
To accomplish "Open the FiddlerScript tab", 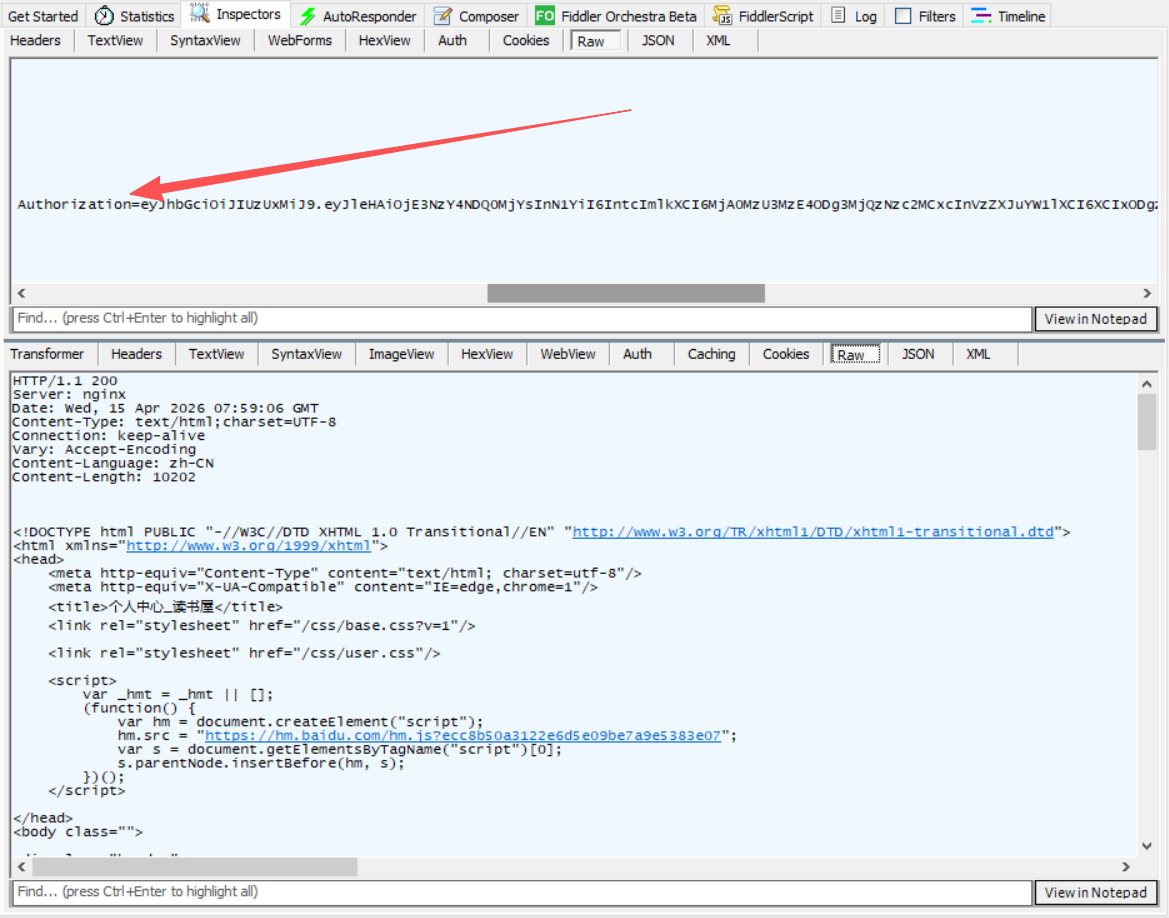I will (763, 16).
